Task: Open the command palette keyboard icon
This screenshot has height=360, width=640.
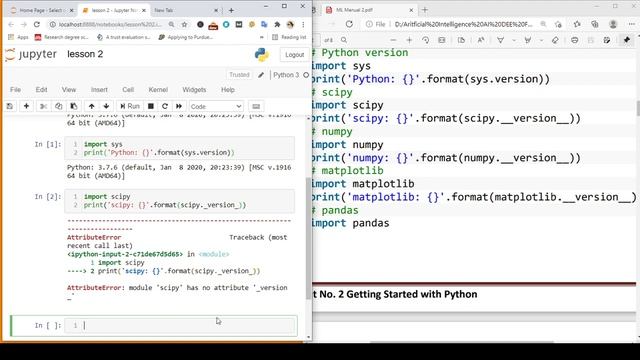Action: point(256,107)
